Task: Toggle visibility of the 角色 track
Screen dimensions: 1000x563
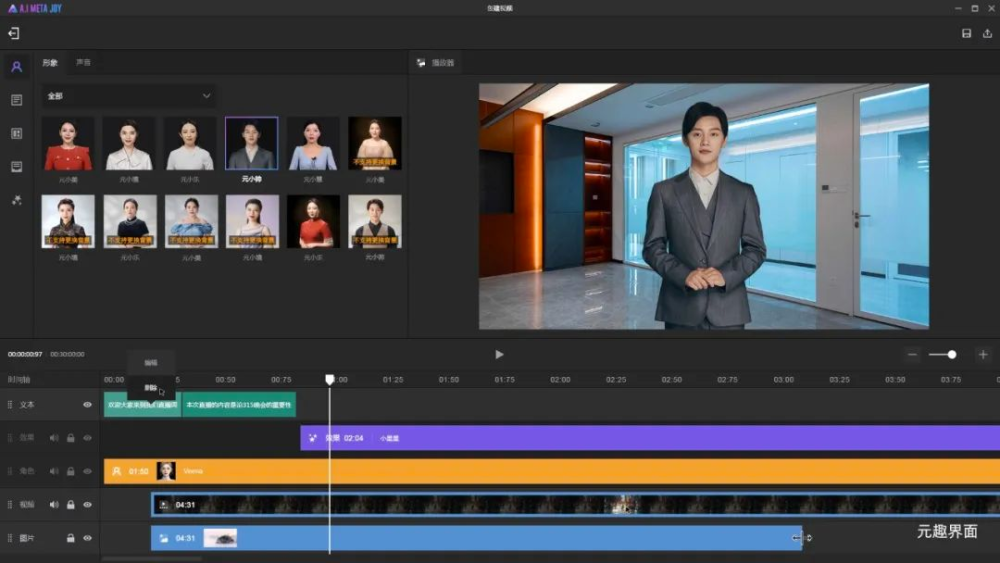Action: [87, 471]
